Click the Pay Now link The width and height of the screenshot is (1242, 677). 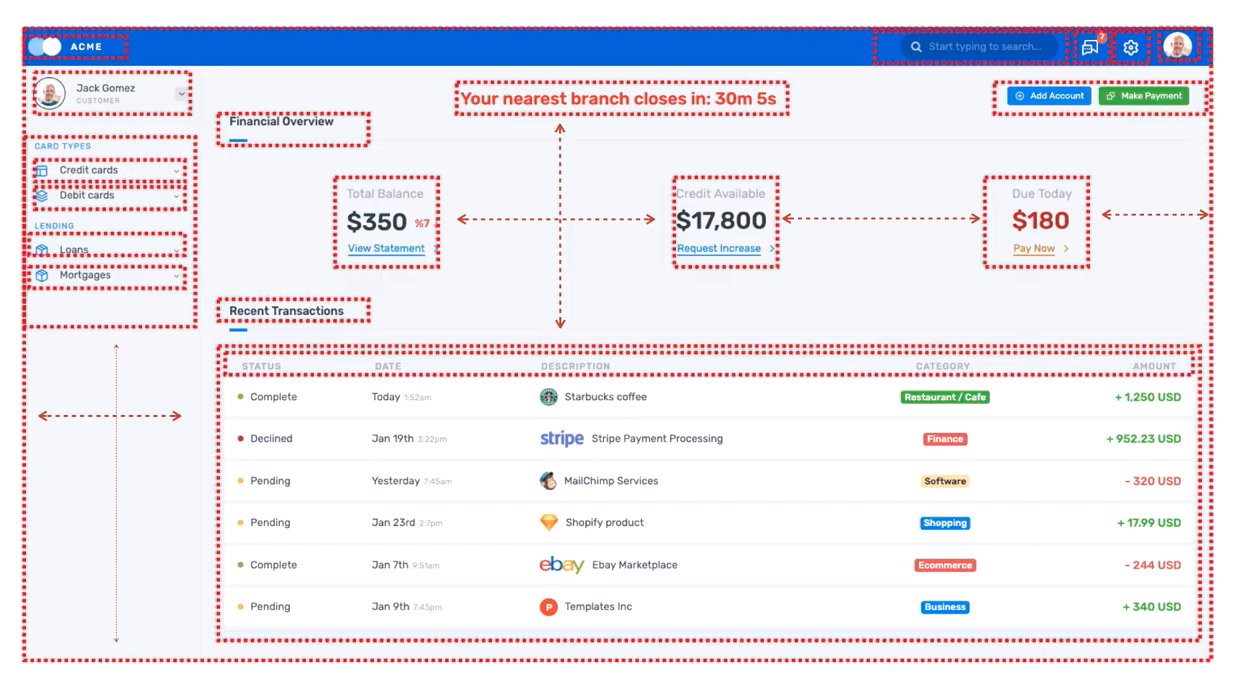1034,248
